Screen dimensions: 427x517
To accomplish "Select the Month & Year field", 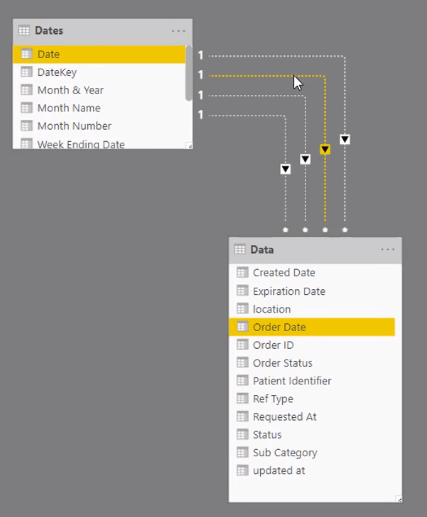I will 99,90.
